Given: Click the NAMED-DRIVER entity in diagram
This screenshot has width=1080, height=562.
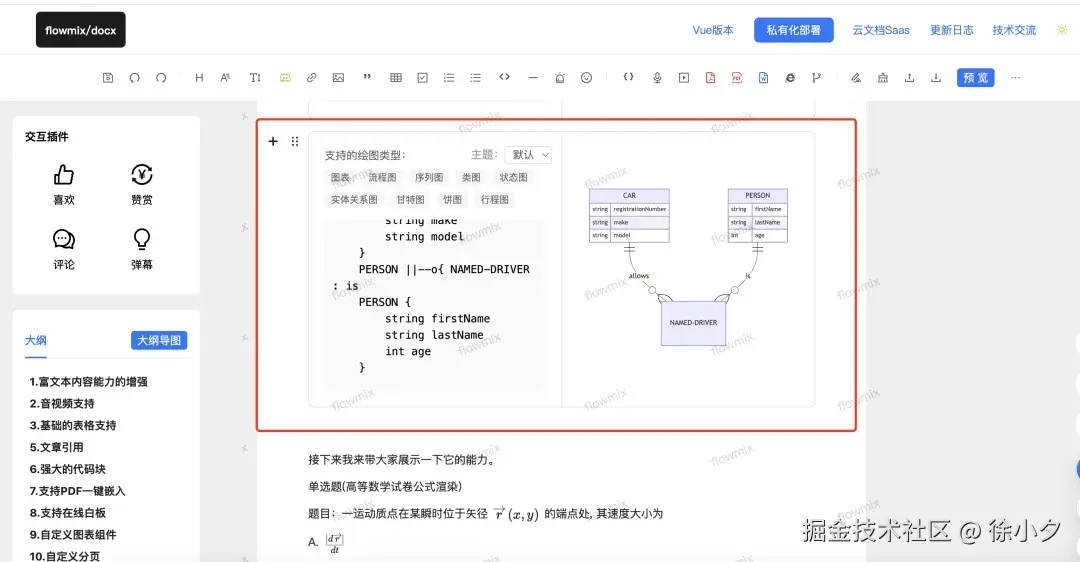Looking at the screenshot, I should [694, 322].
